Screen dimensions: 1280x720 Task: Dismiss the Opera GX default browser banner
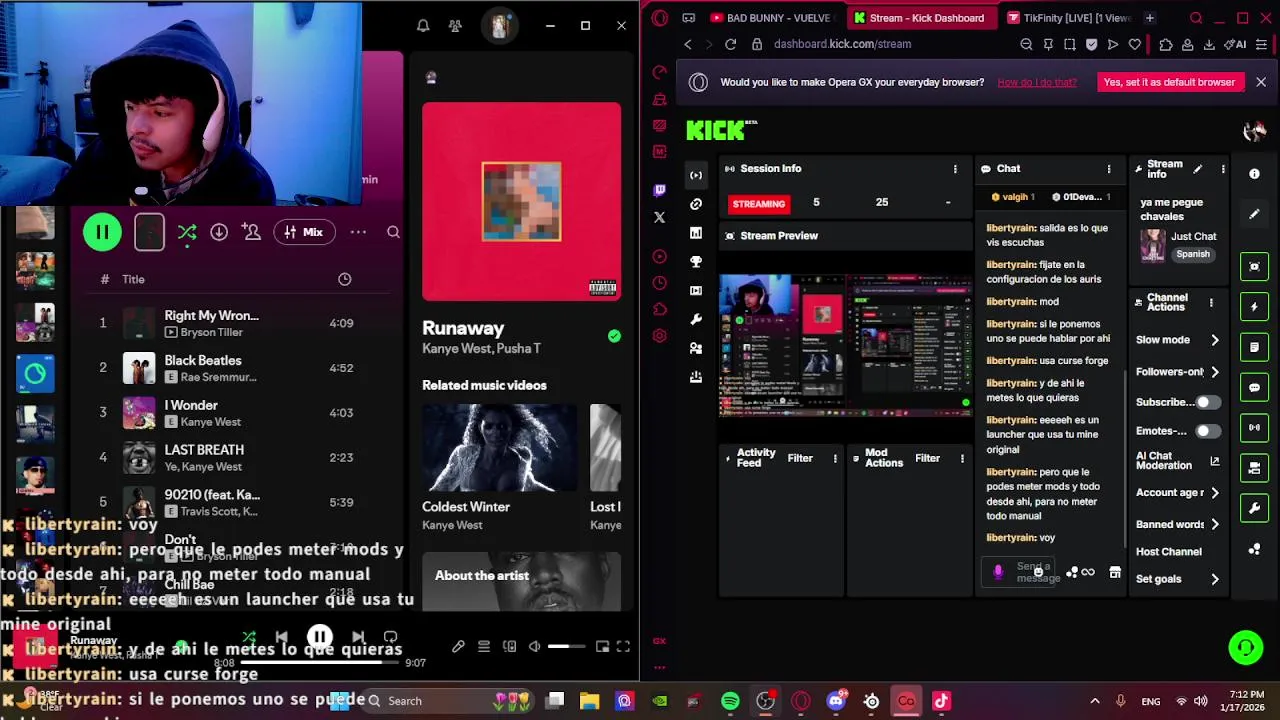point(1261,82)
